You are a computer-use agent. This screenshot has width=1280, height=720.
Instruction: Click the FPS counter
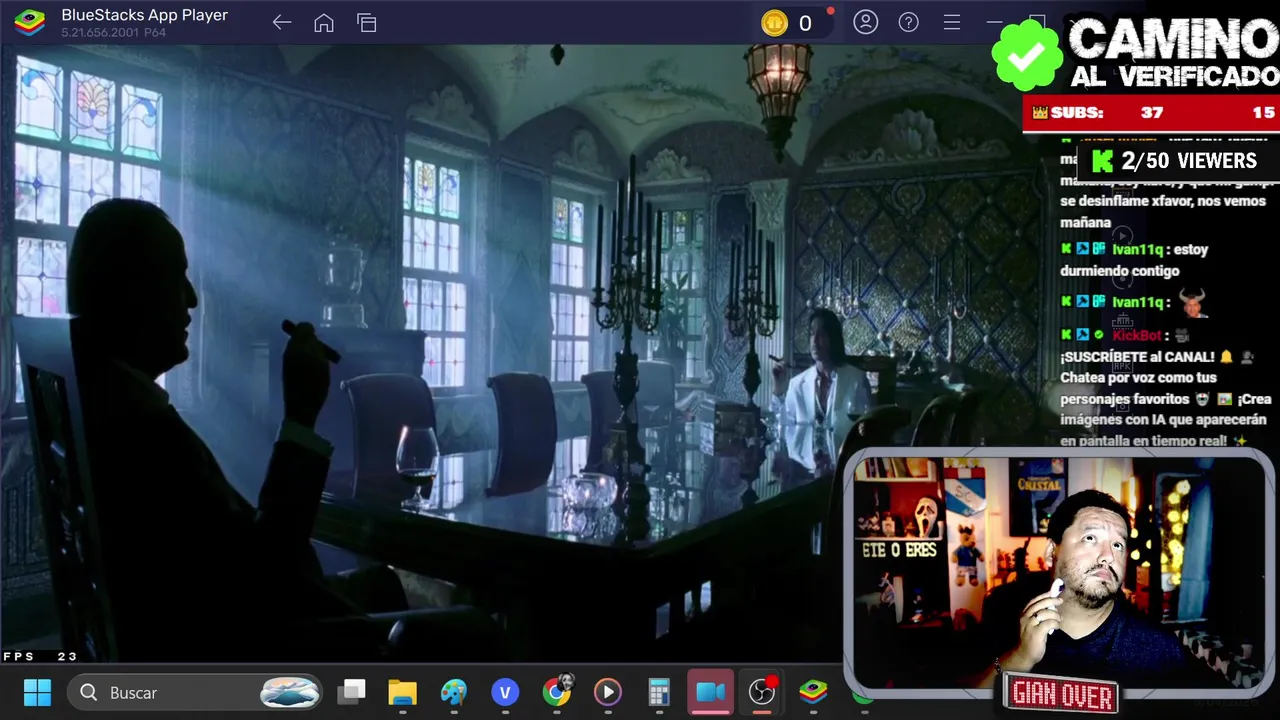point(41,656)
